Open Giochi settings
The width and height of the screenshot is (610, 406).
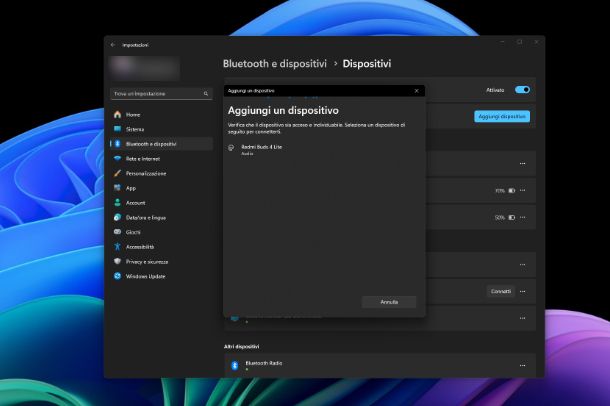133,232
